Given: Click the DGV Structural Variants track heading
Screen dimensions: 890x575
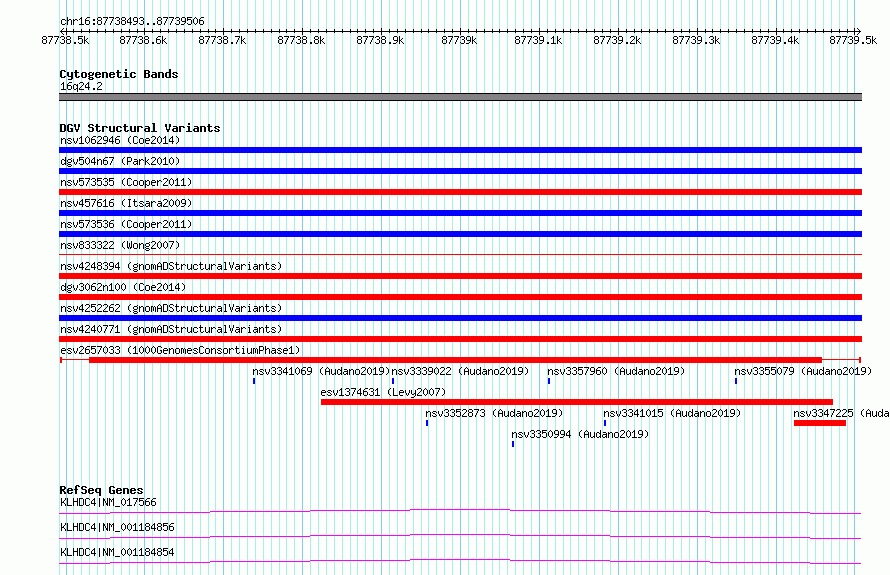Looking at the screenshot, I should (x=140, y=128).
